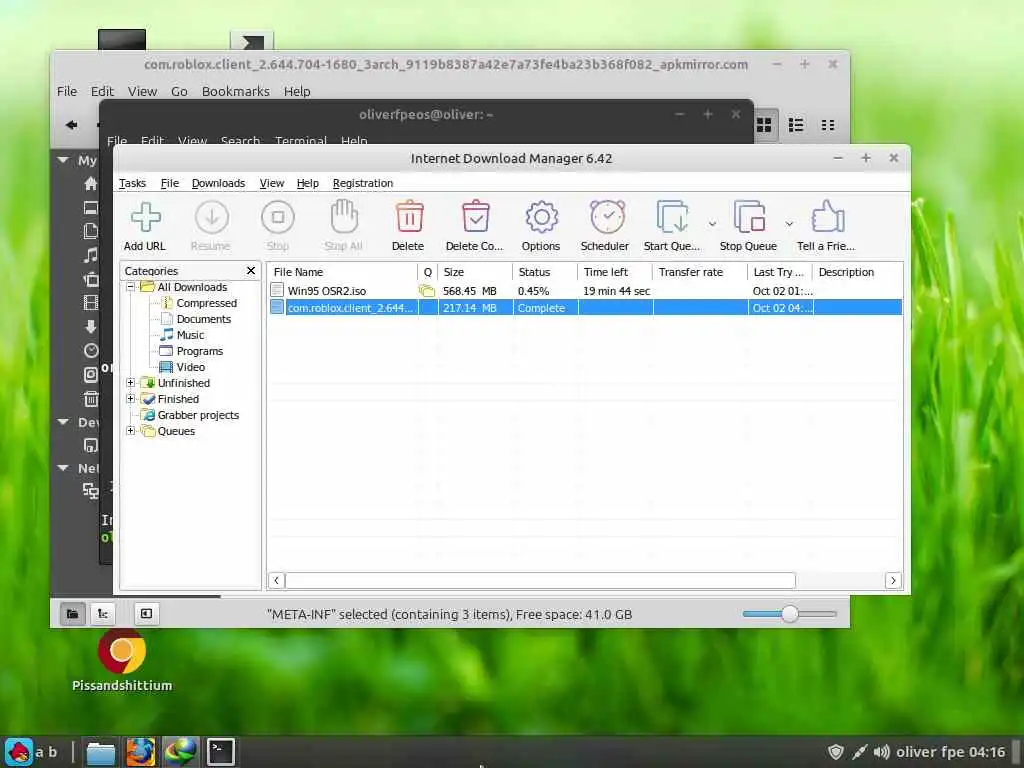
Task: Click scroll left arrow in download list
Action: pyautogui.click(x=276, y=580)
